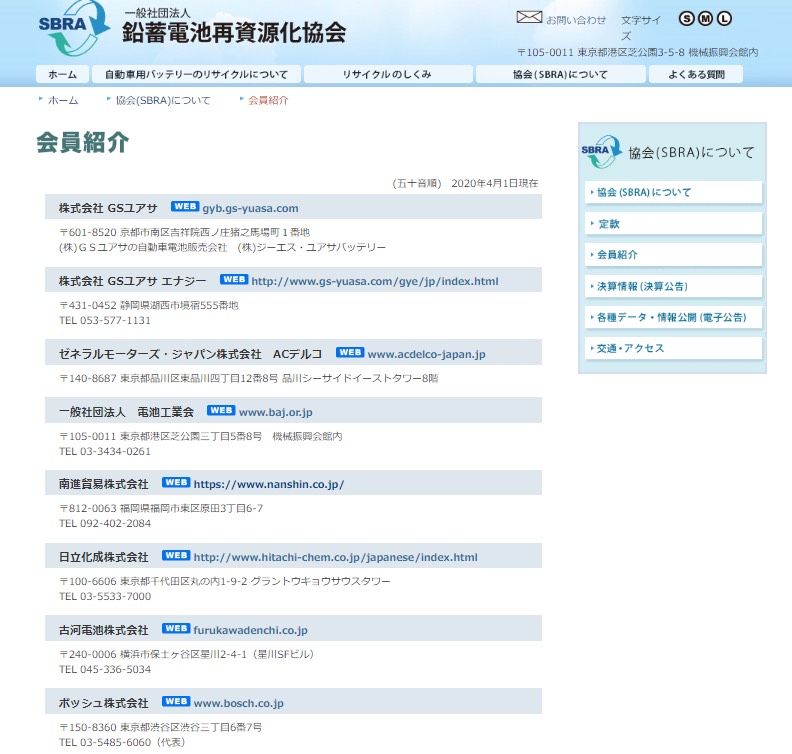Click 鉛蓄電池再資源化協会 site title
Viewport: 792px width, 754px height.
pos(234,32)
